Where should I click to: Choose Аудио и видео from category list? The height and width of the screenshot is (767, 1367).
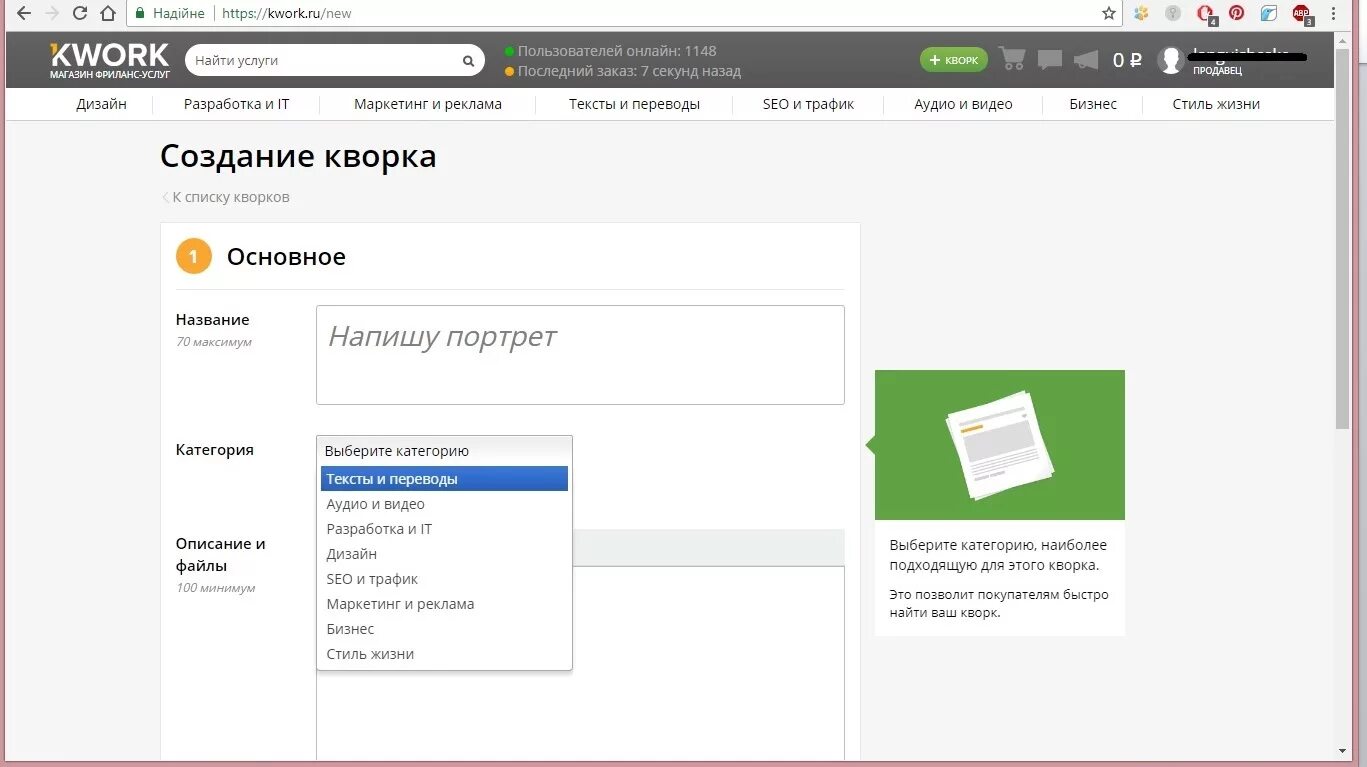[444, 504]
